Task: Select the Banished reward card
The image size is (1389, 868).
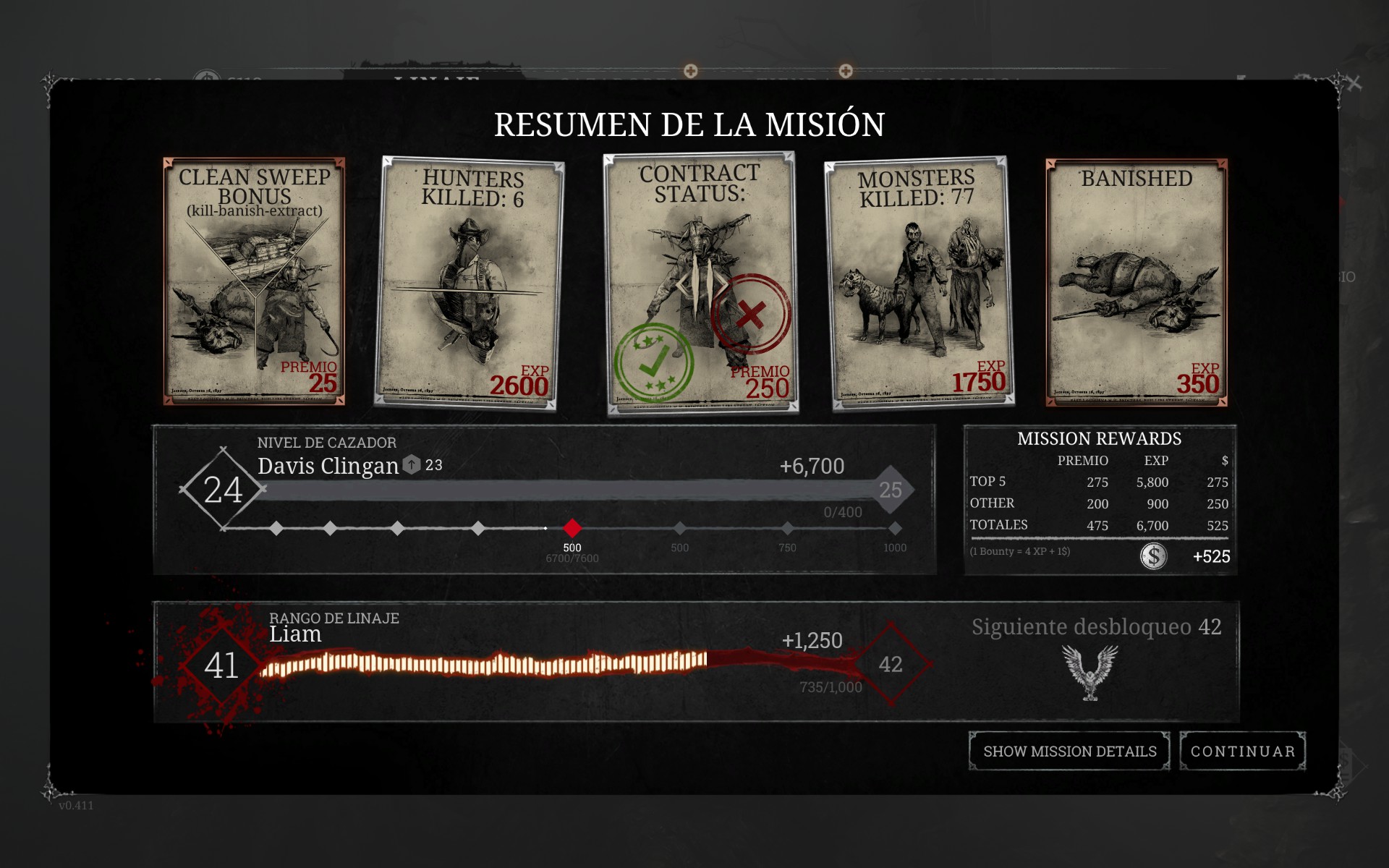Action: (x=1136, y=281)
